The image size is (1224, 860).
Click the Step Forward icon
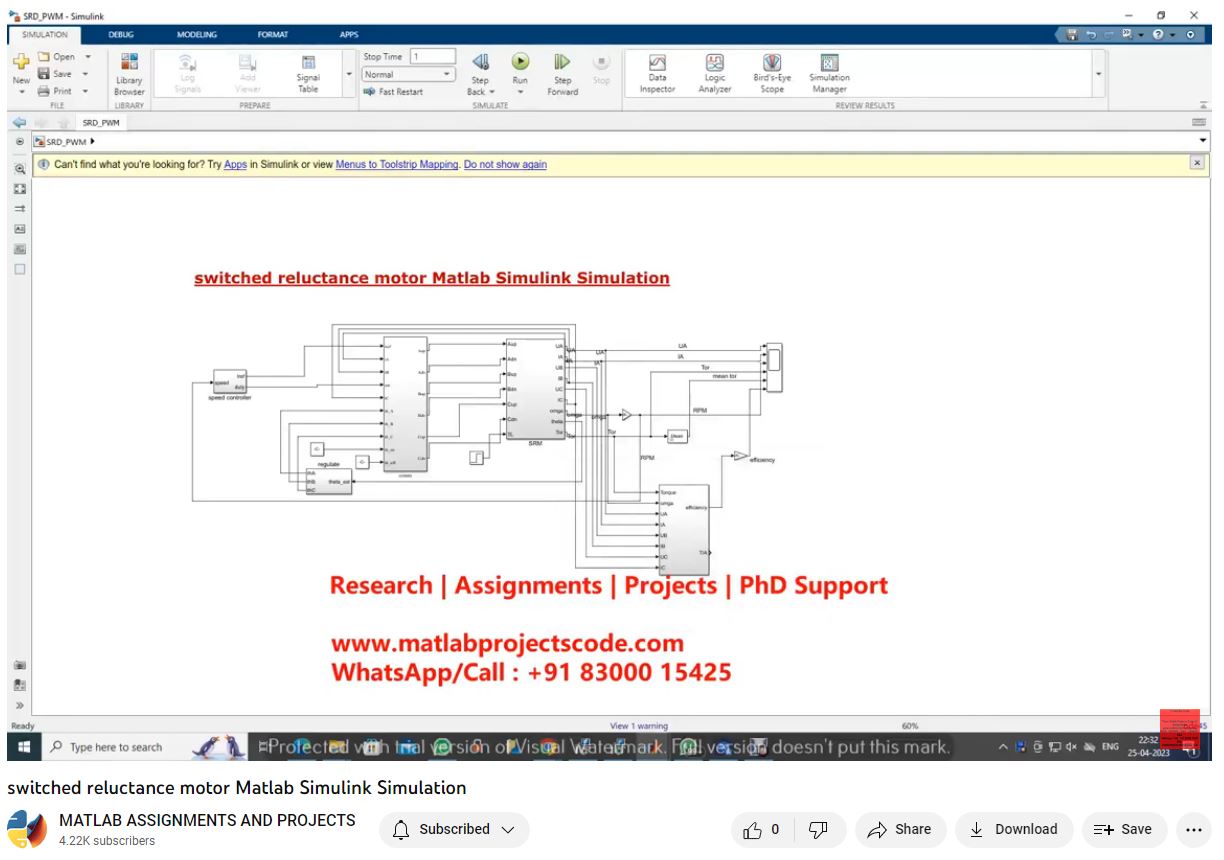[562, 63]
